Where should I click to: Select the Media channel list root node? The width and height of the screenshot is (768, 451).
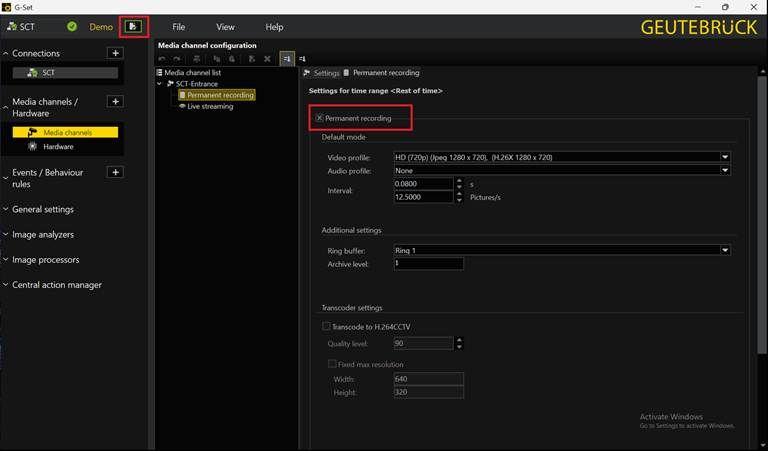(192, 72)
